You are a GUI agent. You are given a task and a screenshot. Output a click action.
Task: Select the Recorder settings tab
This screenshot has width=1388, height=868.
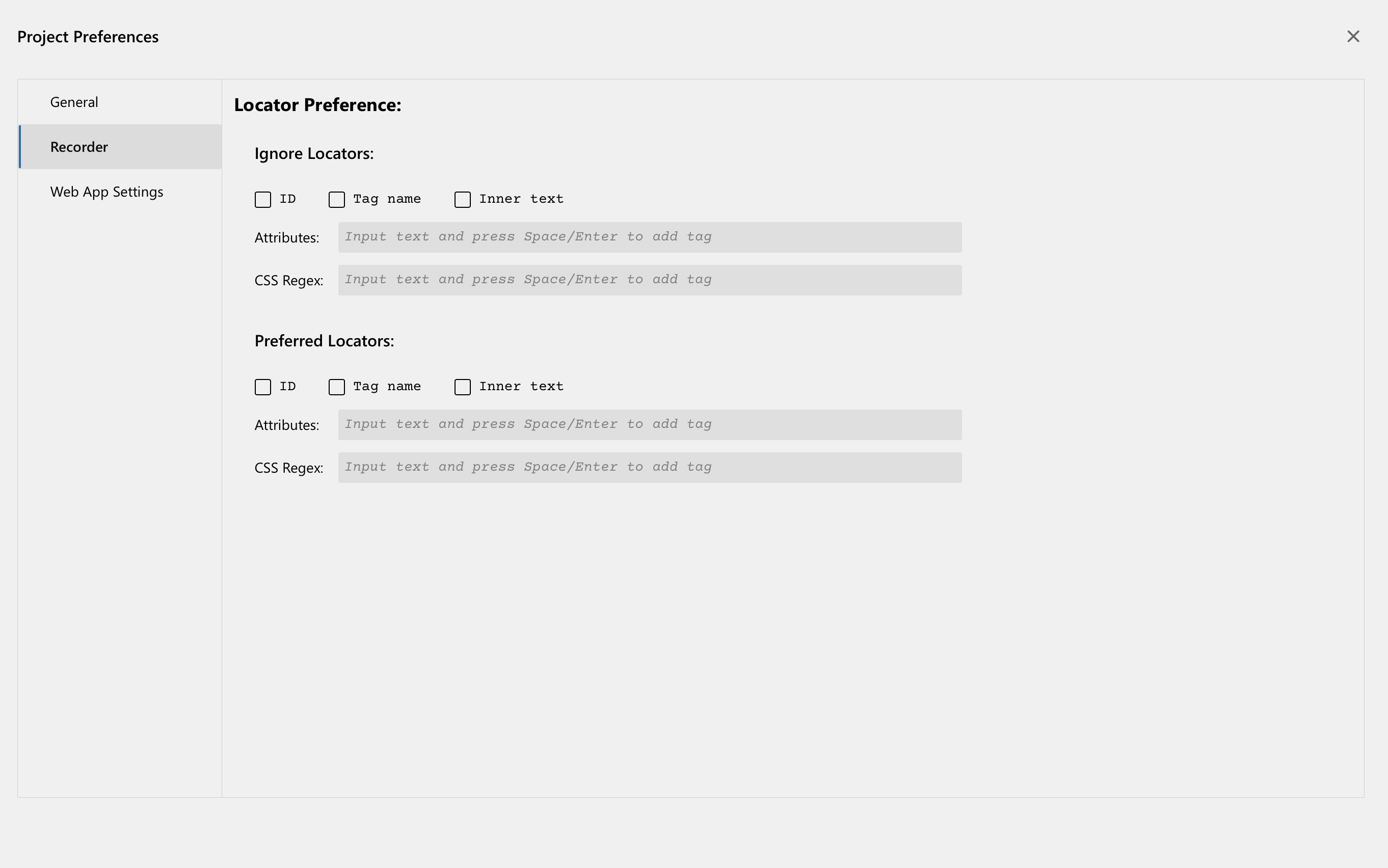point(78,146)
